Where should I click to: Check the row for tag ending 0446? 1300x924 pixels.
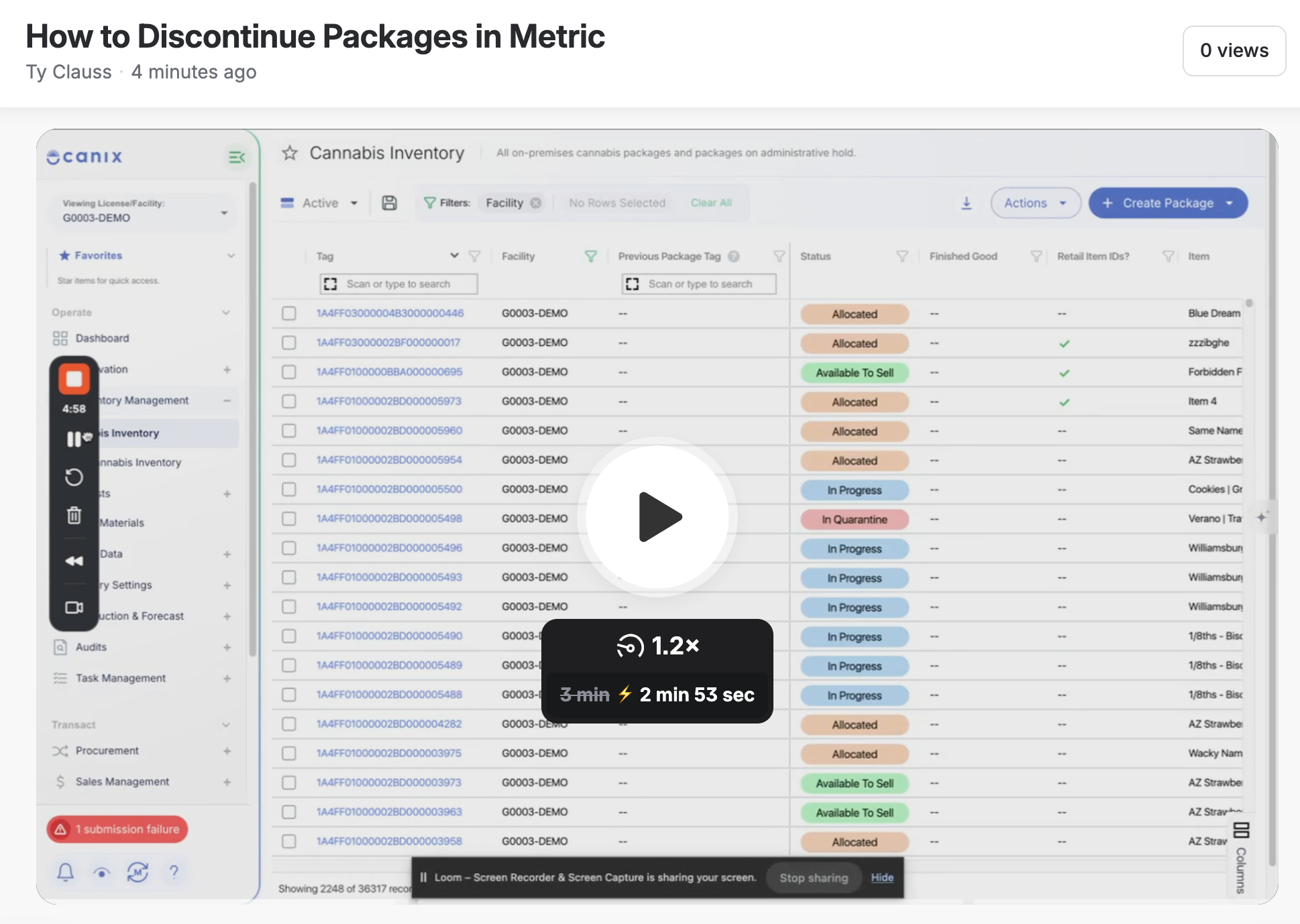(x=289, y=313)
